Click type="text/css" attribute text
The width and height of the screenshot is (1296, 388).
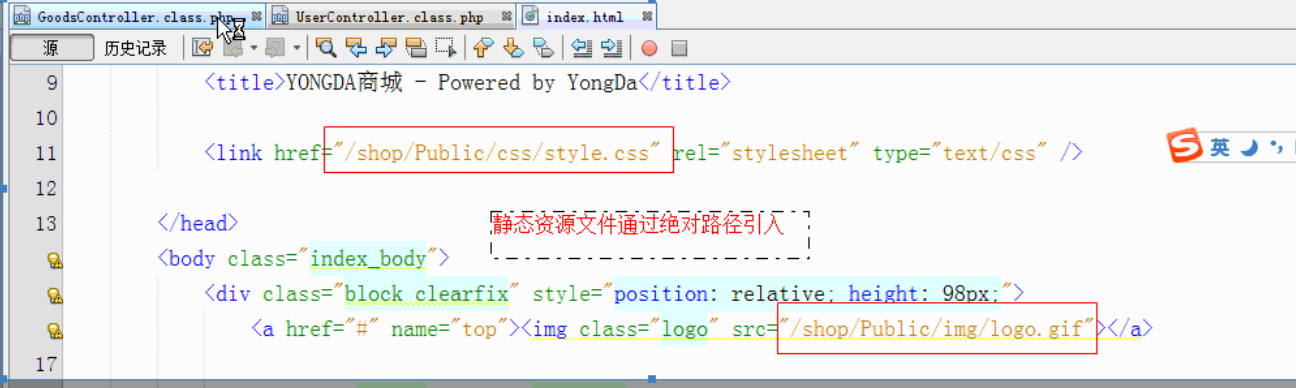[x=961, y=153]
